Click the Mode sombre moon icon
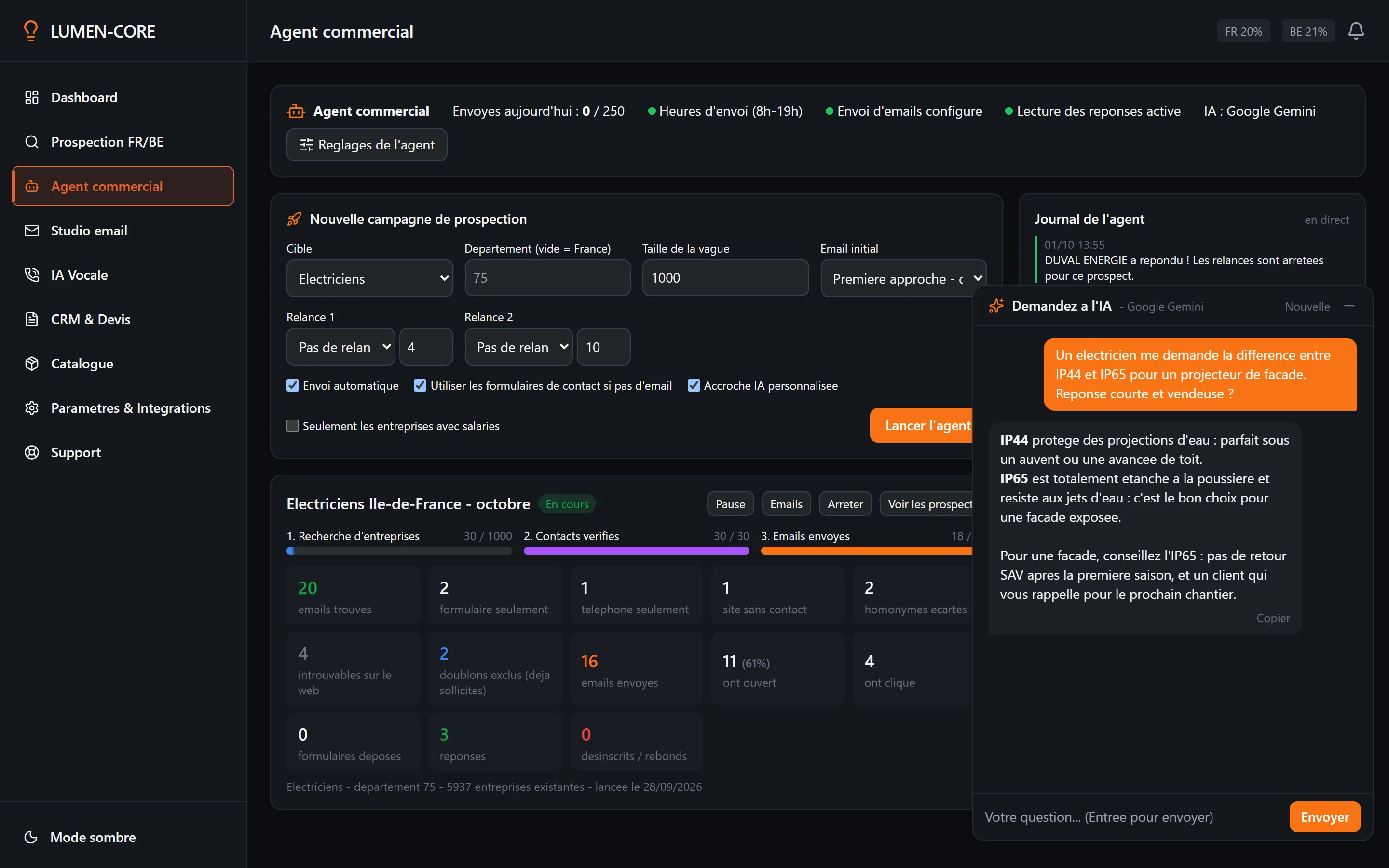 click(31, 837)
